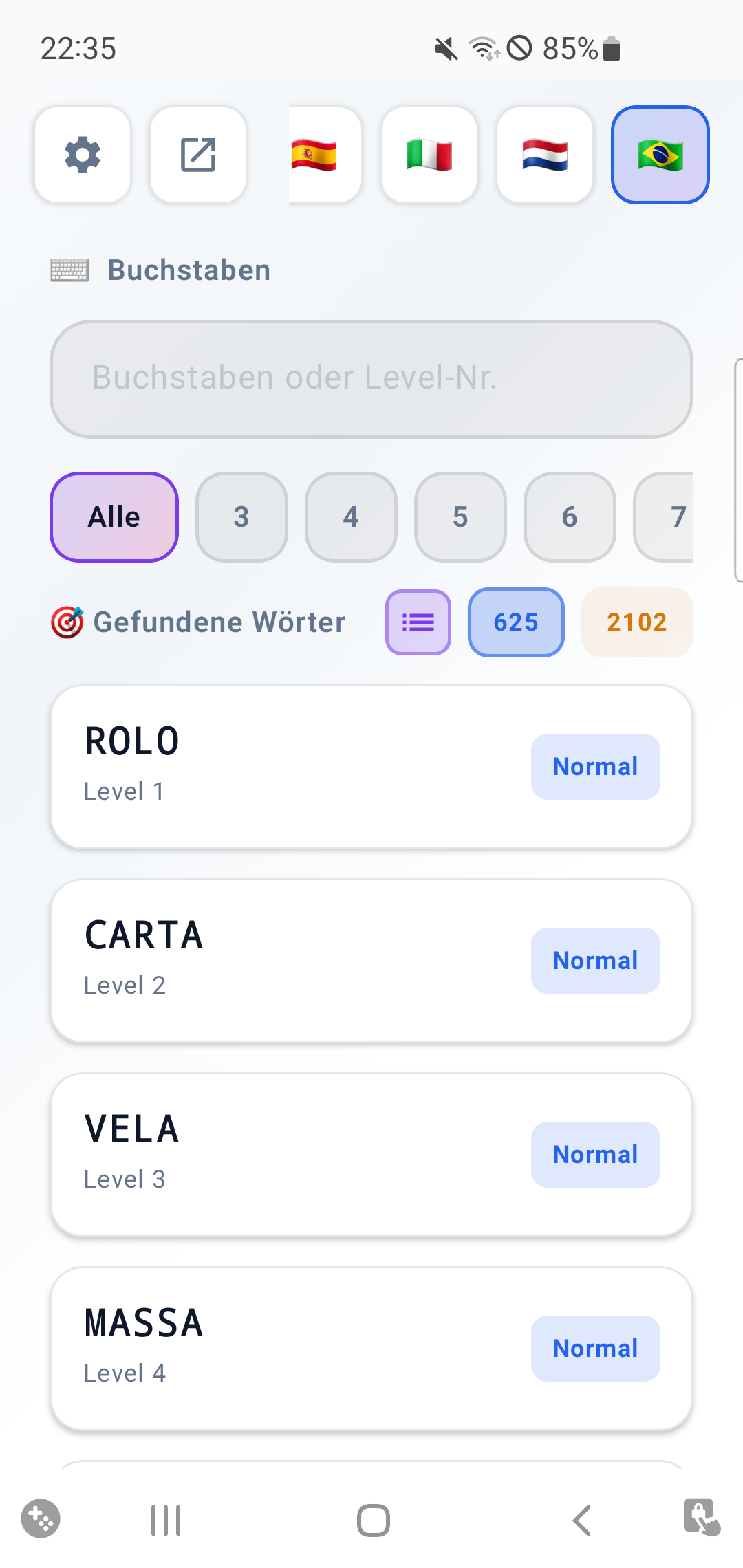Tap Normal badge on ROLO Level 1

pos(596,767)
